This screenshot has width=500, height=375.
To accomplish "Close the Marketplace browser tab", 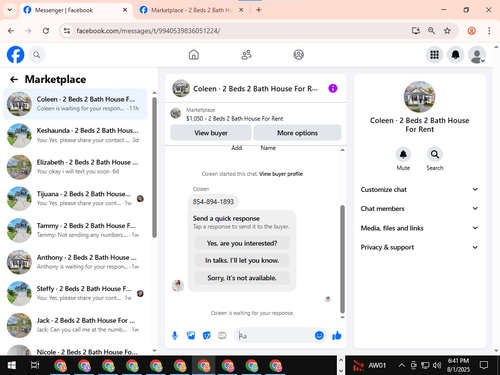I will point(241,10).
